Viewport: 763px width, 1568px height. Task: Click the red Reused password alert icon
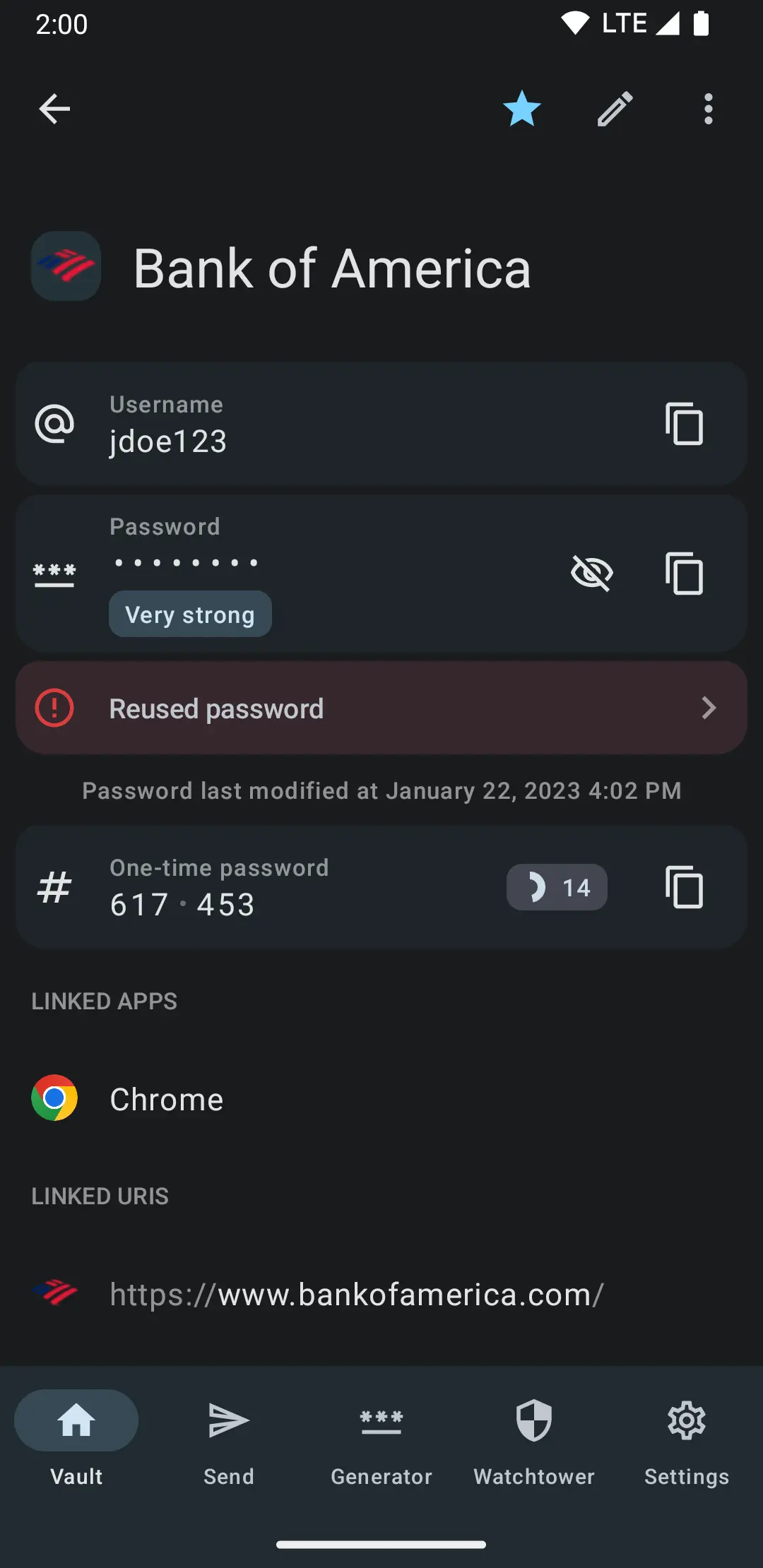click(x=54, y=708)
